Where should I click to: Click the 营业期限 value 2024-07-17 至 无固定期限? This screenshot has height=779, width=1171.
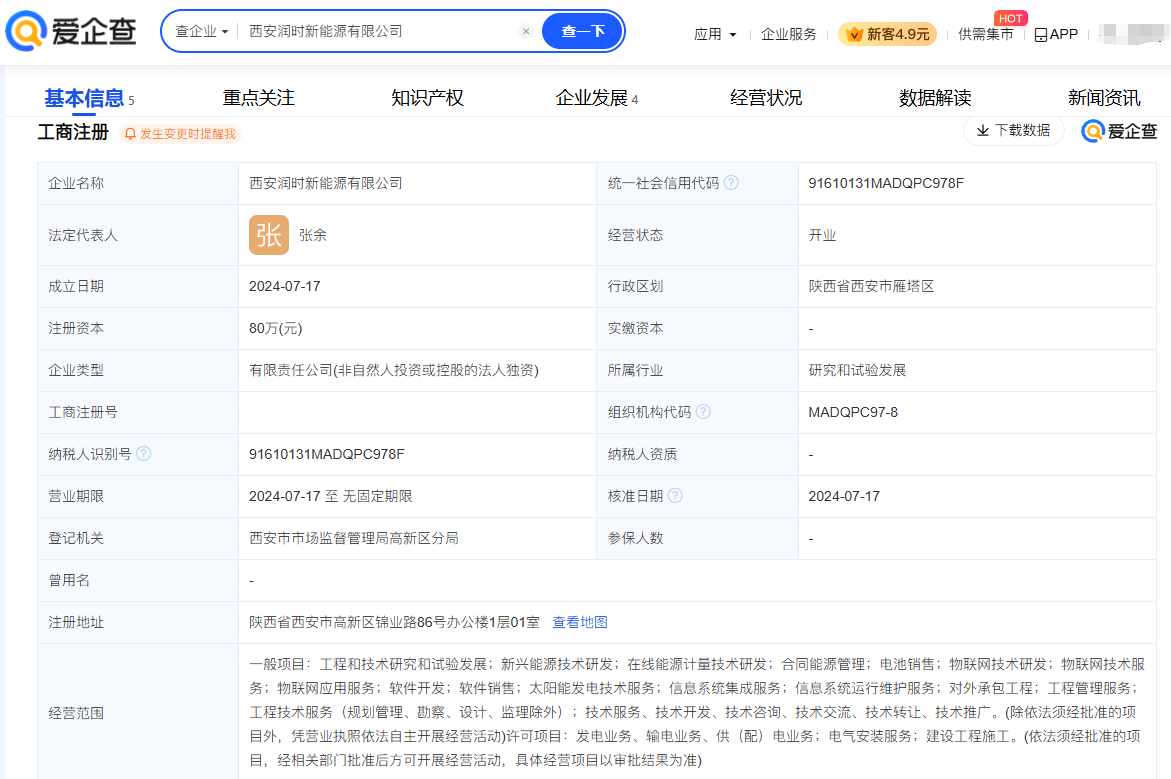tap(330, 496)
